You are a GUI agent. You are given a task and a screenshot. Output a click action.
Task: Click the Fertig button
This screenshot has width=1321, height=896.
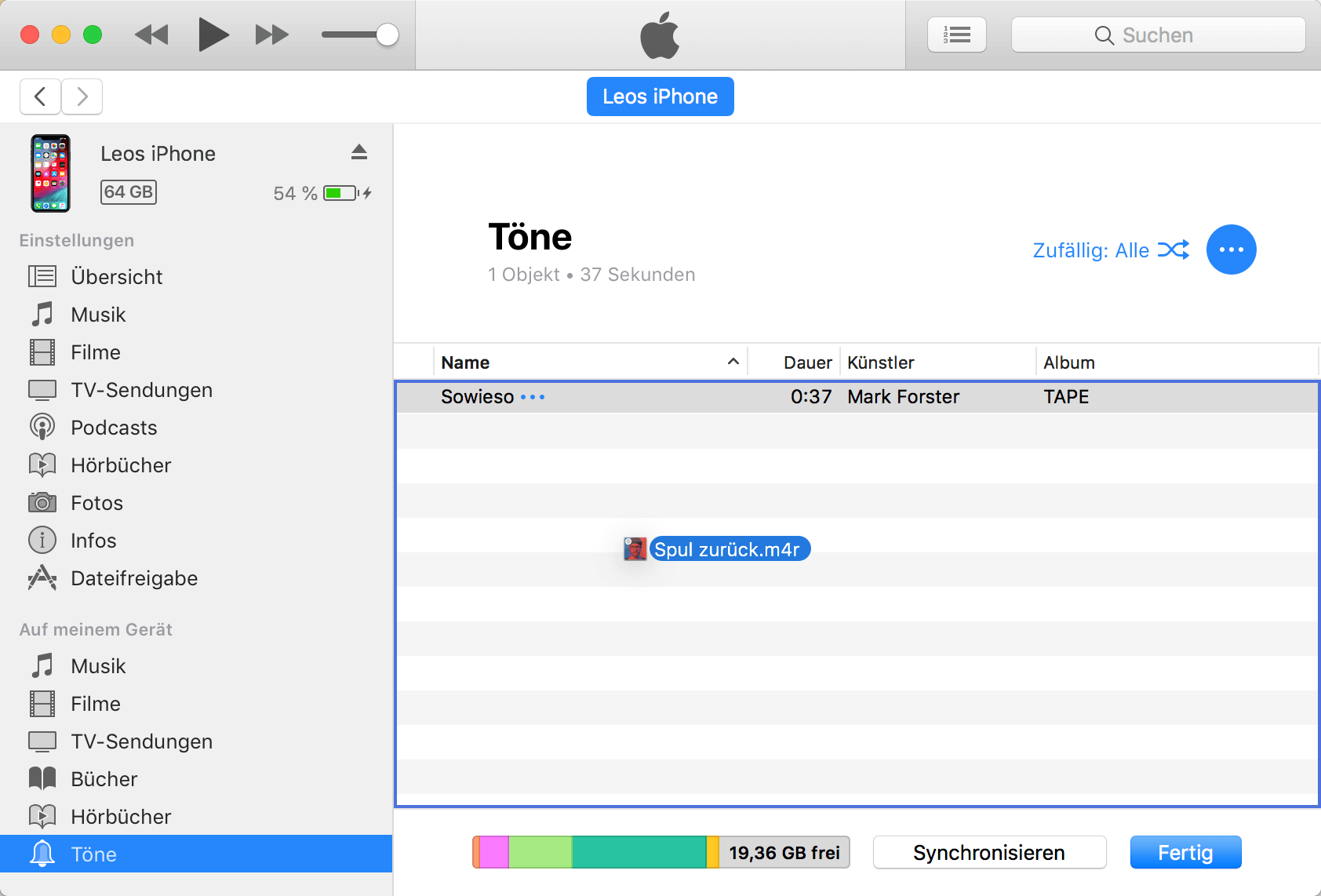pyautogui.click(x=1185, y=853)
